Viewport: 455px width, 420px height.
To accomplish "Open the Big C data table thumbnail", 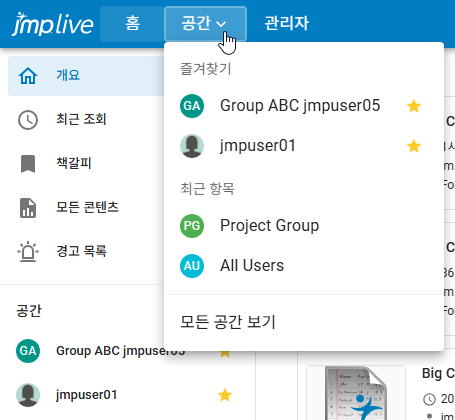I will (x=356, y=393).
